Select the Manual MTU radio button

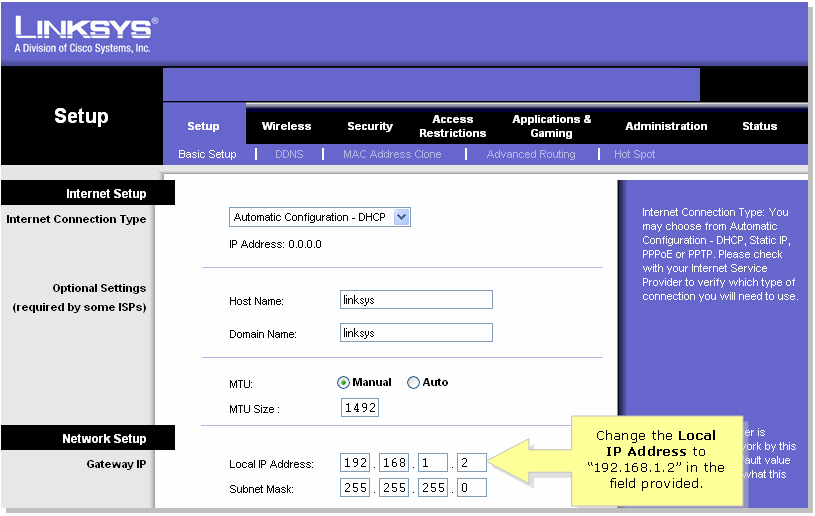(343, 382)
